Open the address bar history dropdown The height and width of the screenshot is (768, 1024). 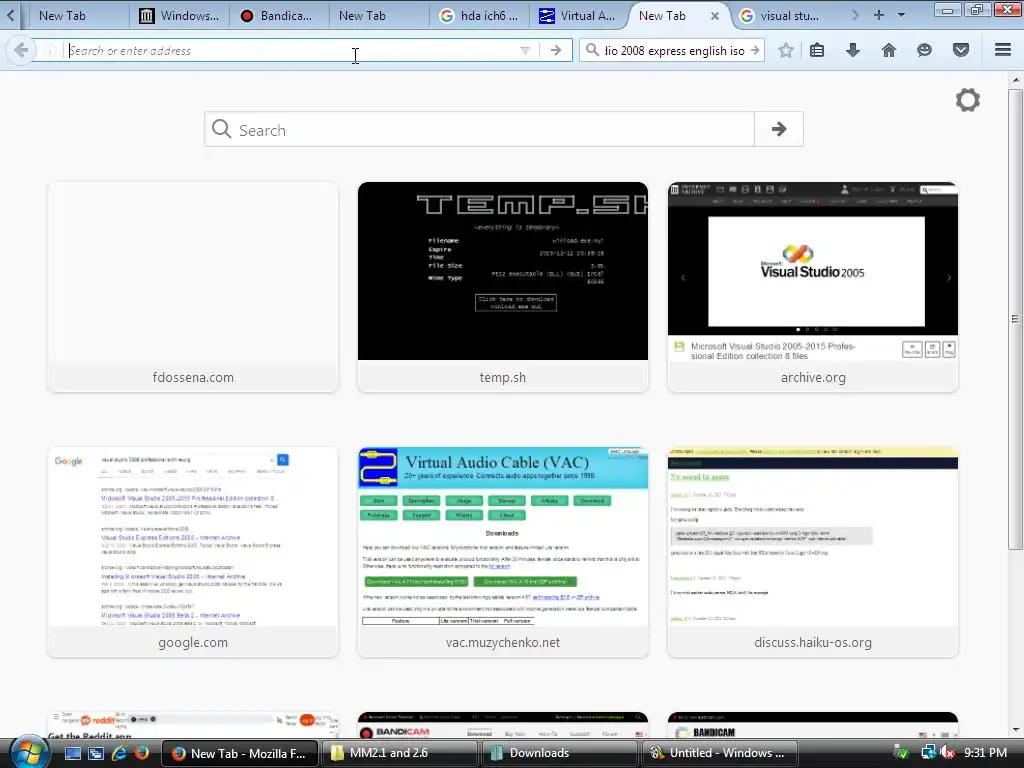click(x=524, y=50)
